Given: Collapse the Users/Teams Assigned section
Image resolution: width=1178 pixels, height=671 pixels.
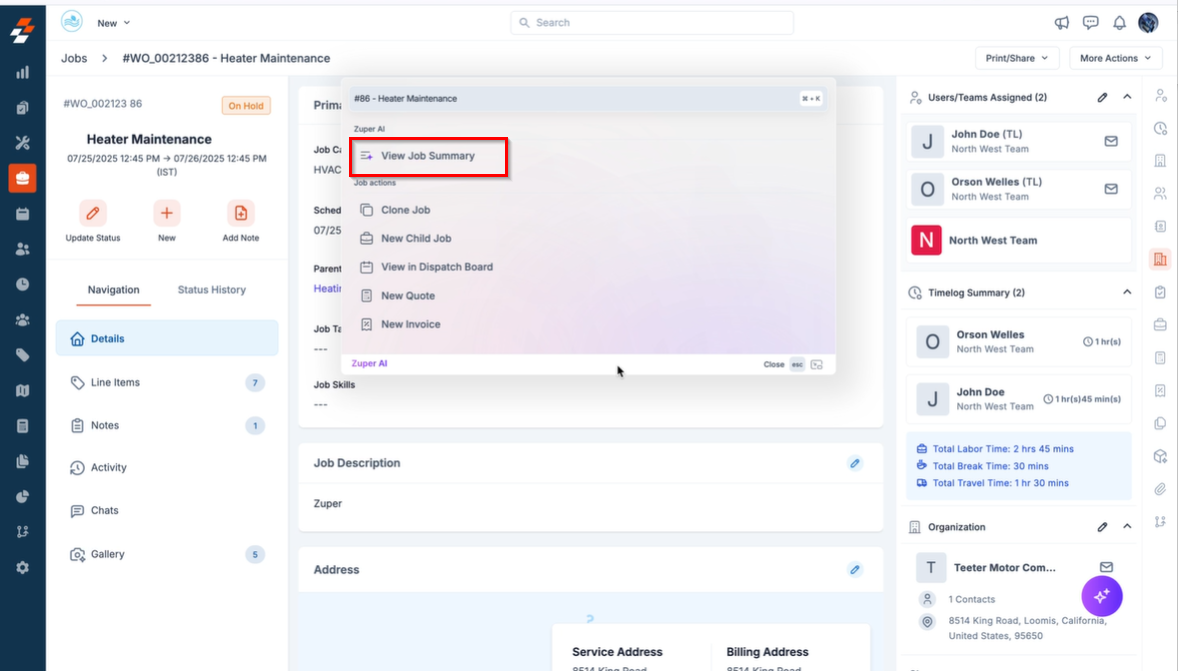Looking at the screenshot, I should click(1127, 97).
